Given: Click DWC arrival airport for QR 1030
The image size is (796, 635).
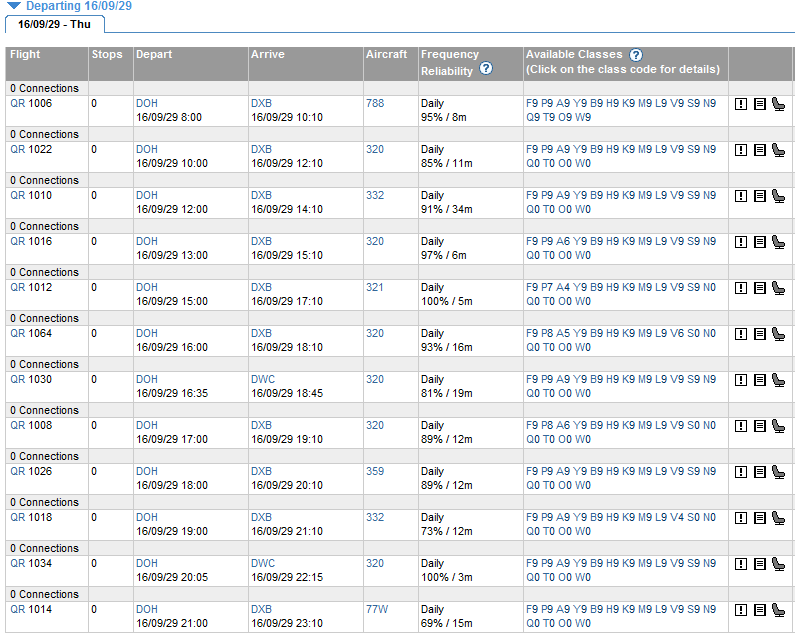Looking at the screenshot, I should pos(263,379).
